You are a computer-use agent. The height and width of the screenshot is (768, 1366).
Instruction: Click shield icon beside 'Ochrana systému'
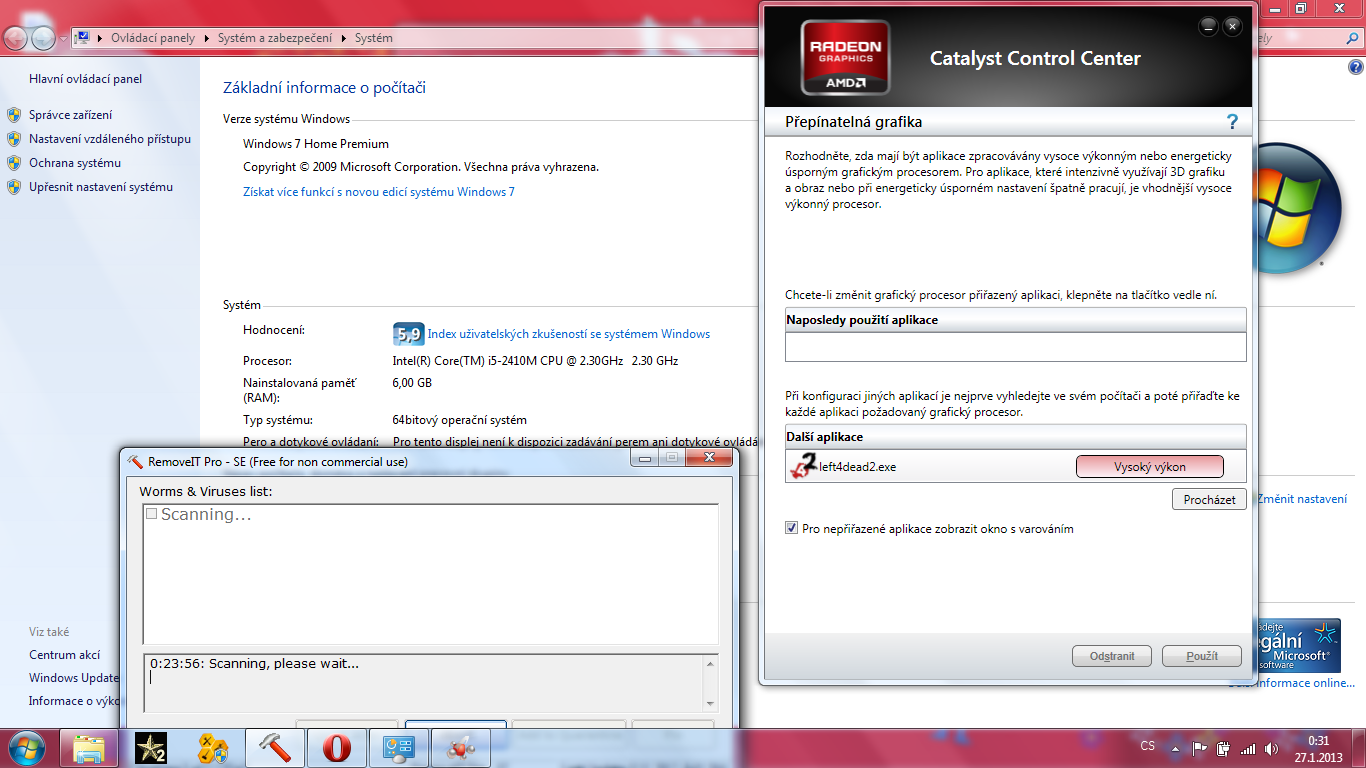[x=14, y=163]
